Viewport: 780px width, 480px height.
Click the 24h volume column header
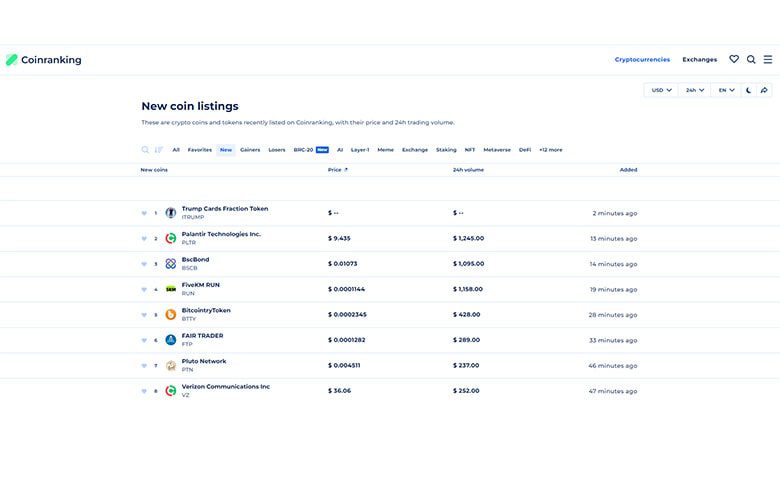pyautogui.click(x=468, y=170)
